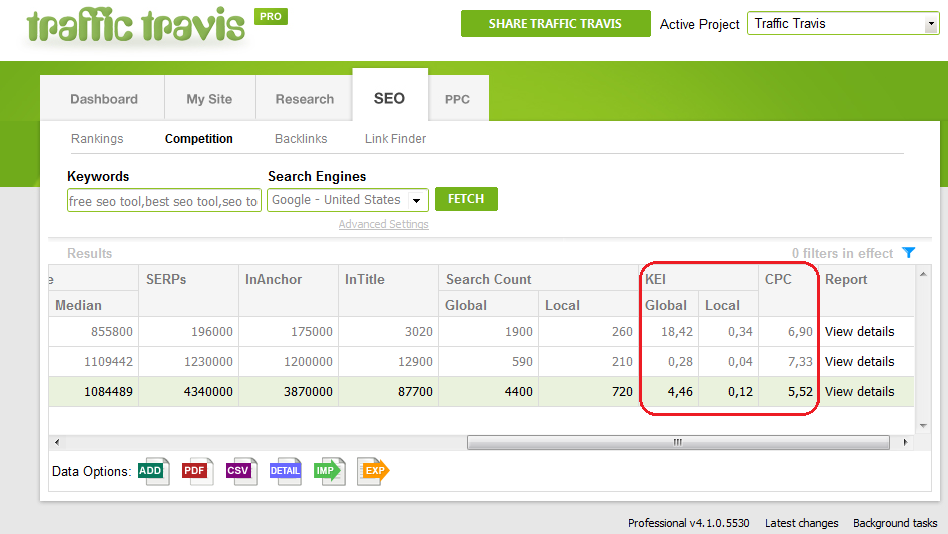This screenshot has height=534, width=948.
Task: Export results with the PDF icon
Action: [197, 471]
